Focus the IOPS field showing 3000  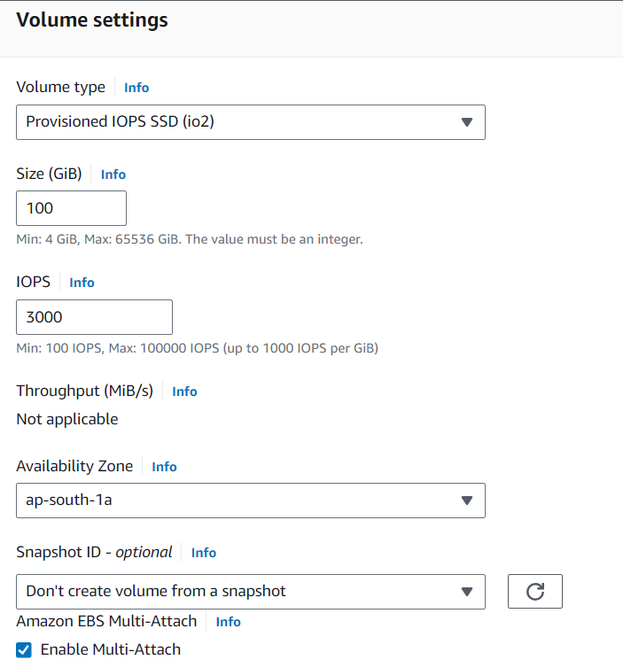point(94,317)
